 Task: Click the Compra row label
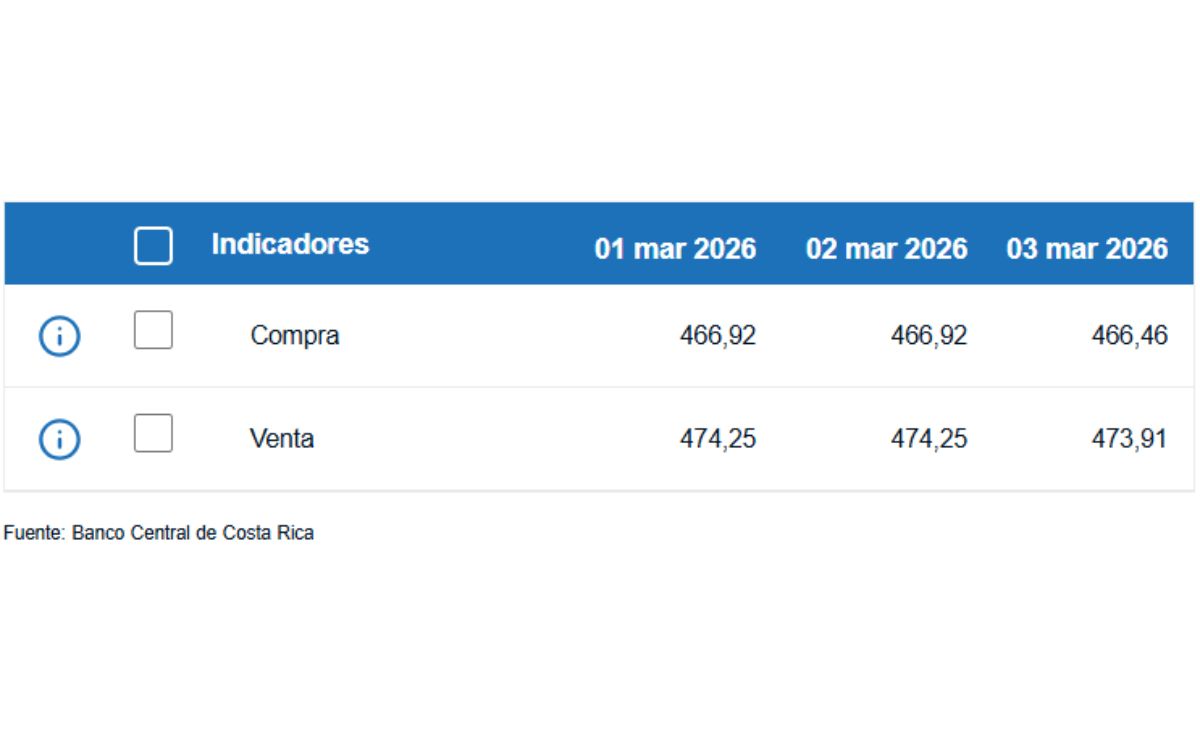point(293,336)
